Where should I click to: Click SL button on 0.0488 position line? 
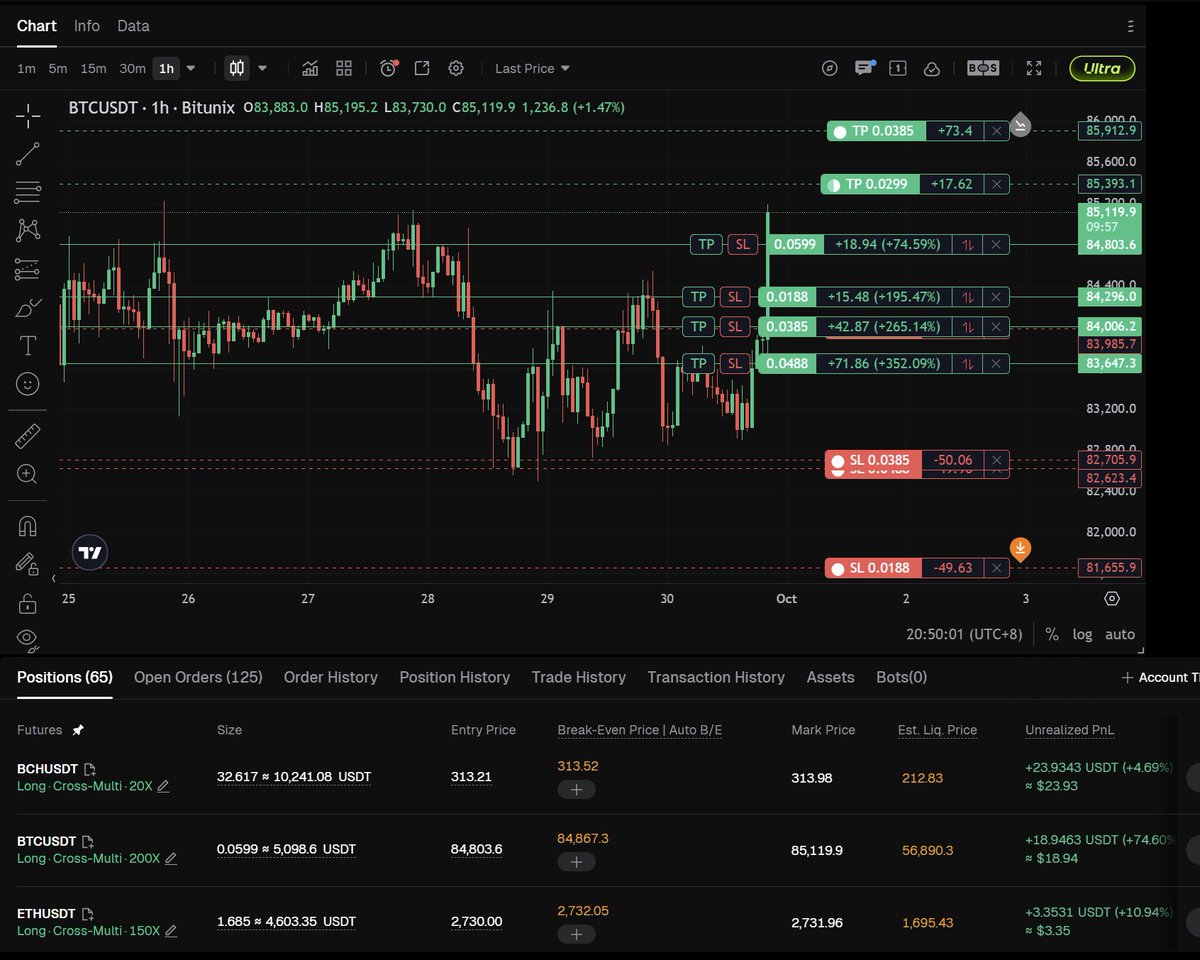[735, 363]
